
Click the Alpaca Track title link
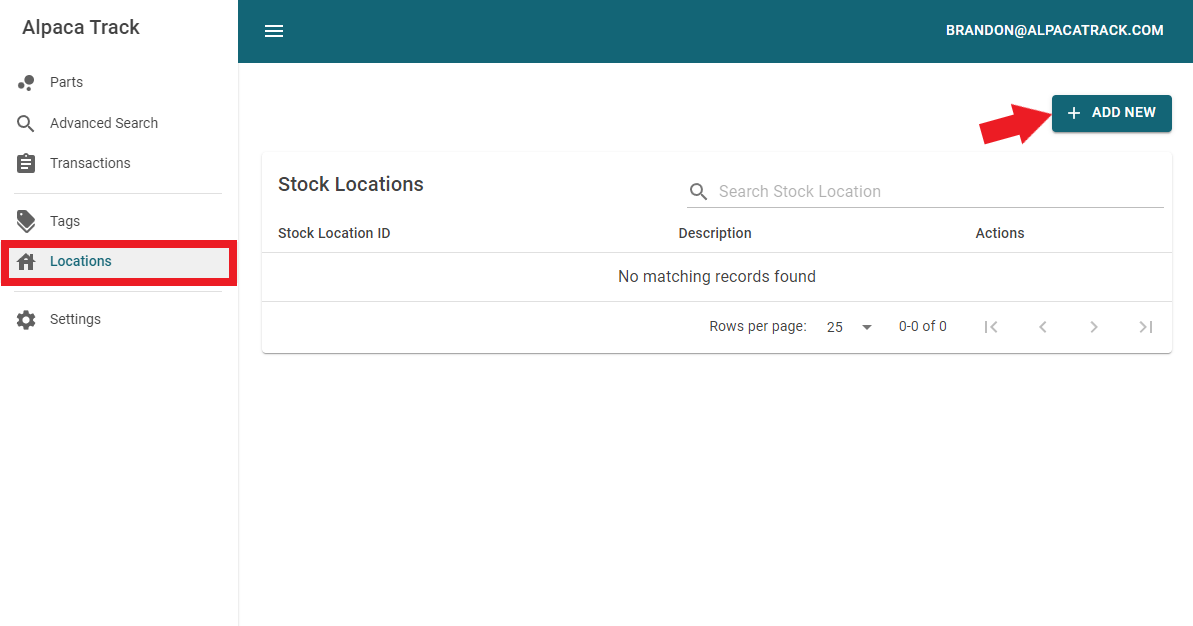[x=81, y=28]
